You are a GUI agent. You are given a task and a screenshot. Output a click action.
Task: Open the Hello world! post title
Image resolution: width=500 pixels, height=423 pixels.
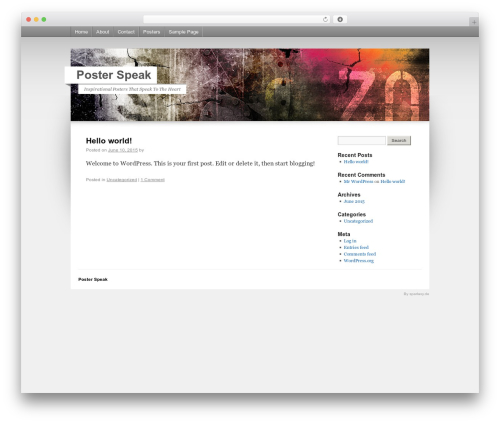point(109,141)
